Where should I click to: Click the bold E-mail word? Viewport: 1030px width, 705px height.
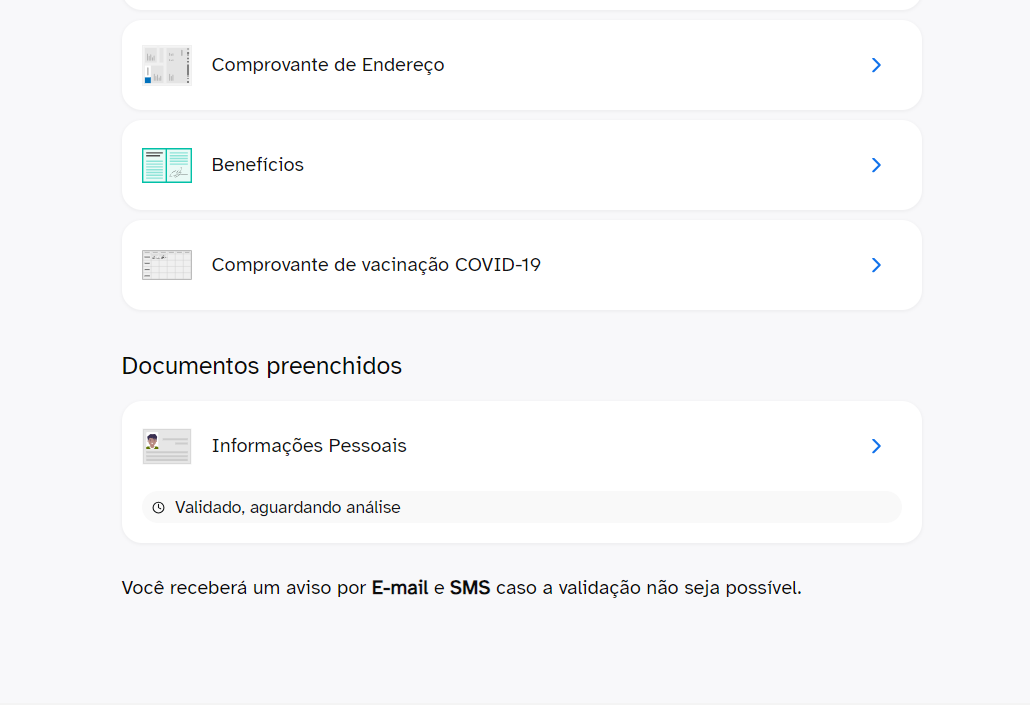click(400, 588)
